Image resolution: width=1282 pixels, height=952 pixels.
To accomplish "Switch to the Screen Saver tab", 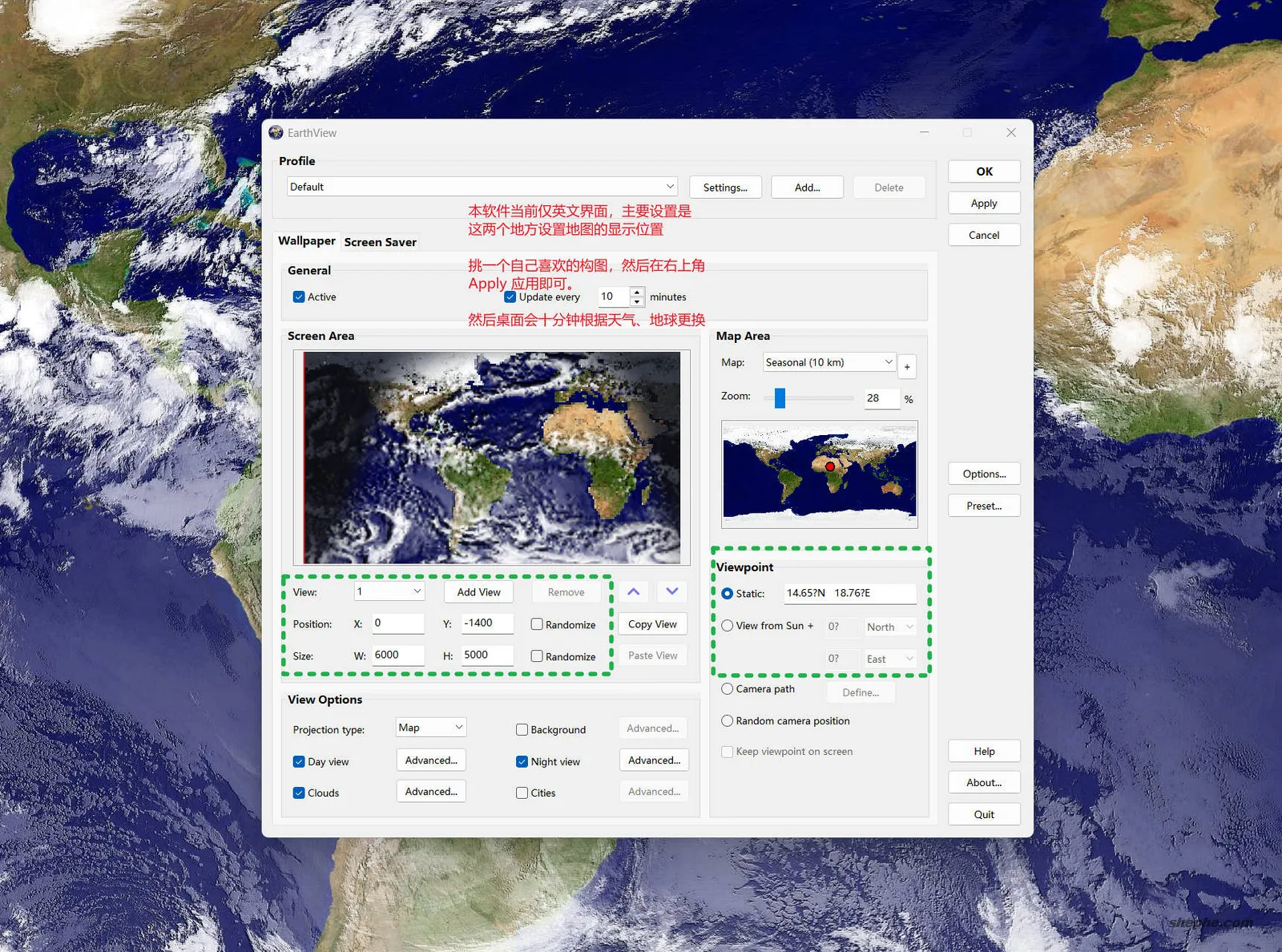I will click(x=380, y=242).
